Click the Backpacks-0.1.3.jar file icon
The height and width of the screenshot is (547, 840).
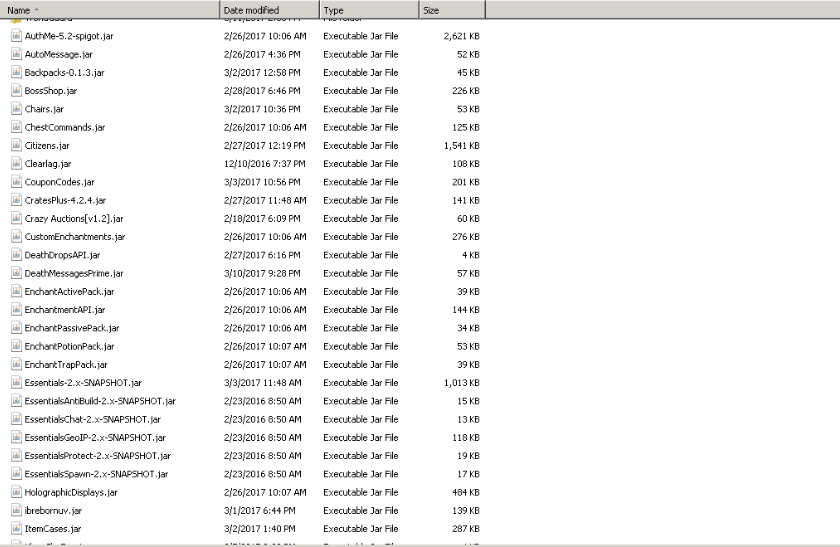click(x=17, y=72)
